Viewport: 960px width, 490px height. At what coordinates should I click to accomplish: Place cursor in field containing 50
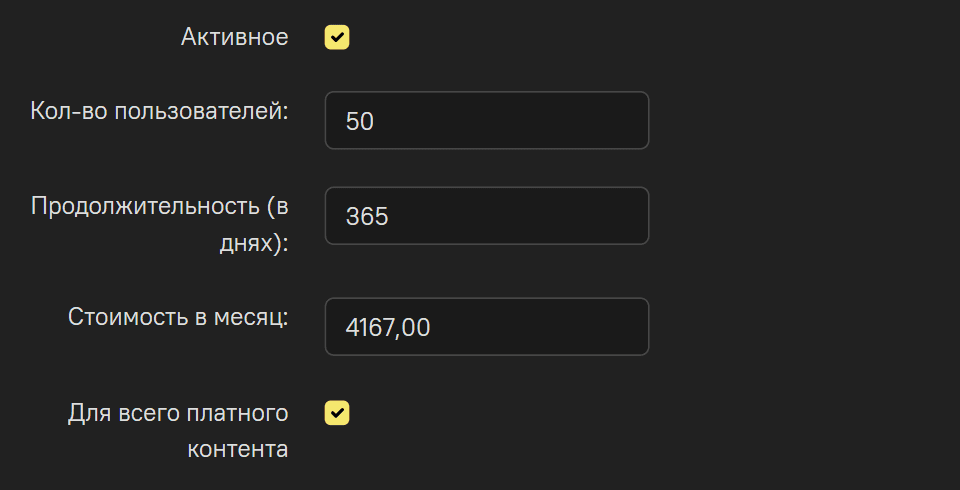[487, 121]
